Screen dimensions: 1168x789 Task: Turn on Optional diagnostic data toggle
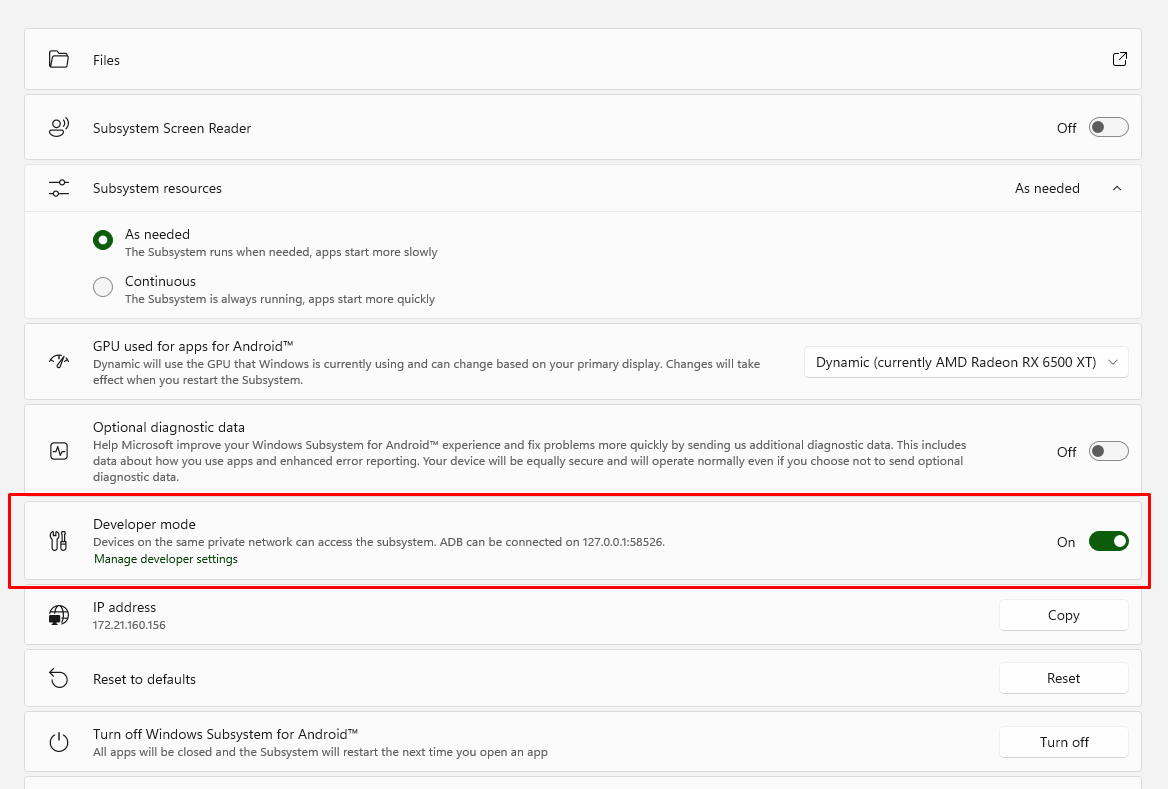[x=1108, y=451]
